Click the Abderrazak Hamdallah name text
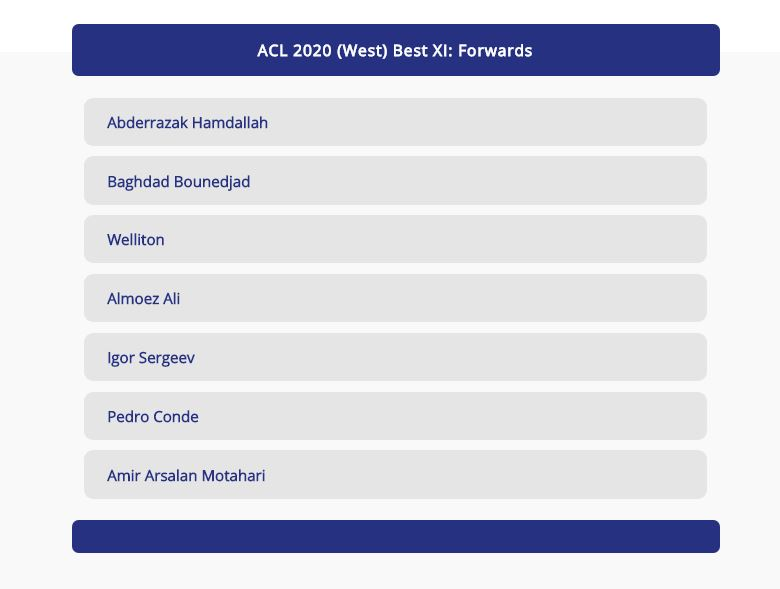Image resolution: width=780 pixels, height=589 pixels. pyautogui.click(x=187, y=123)
